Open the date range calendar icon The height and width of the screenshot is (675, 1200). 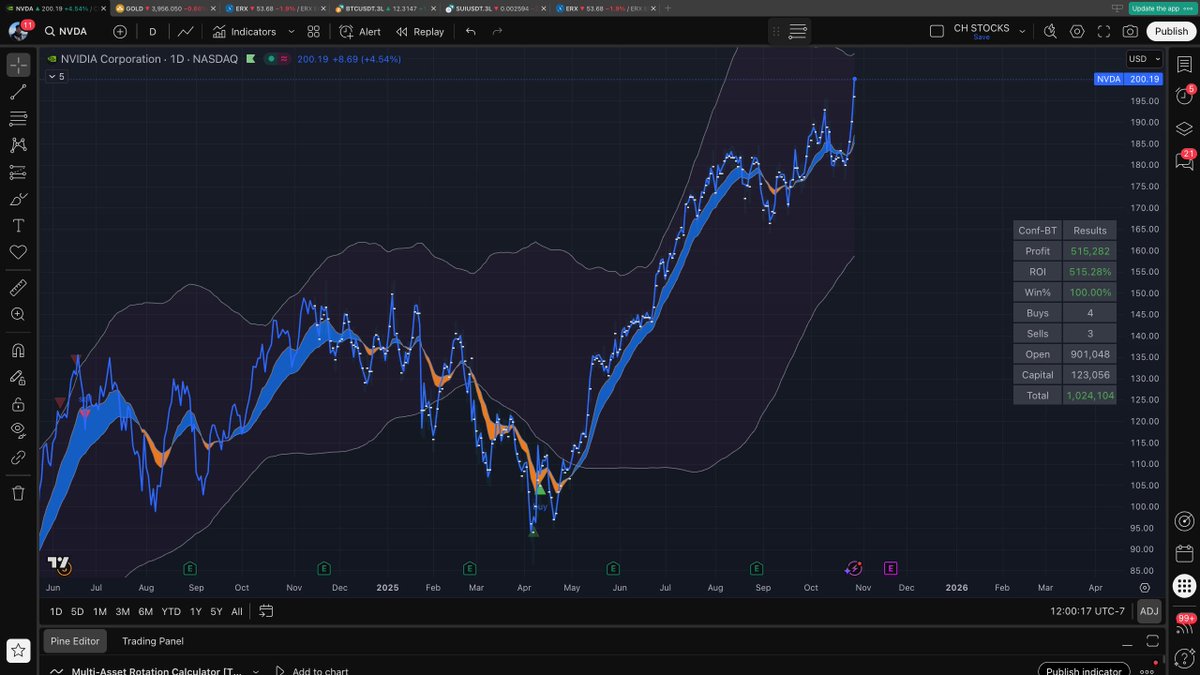click(266, 611)
